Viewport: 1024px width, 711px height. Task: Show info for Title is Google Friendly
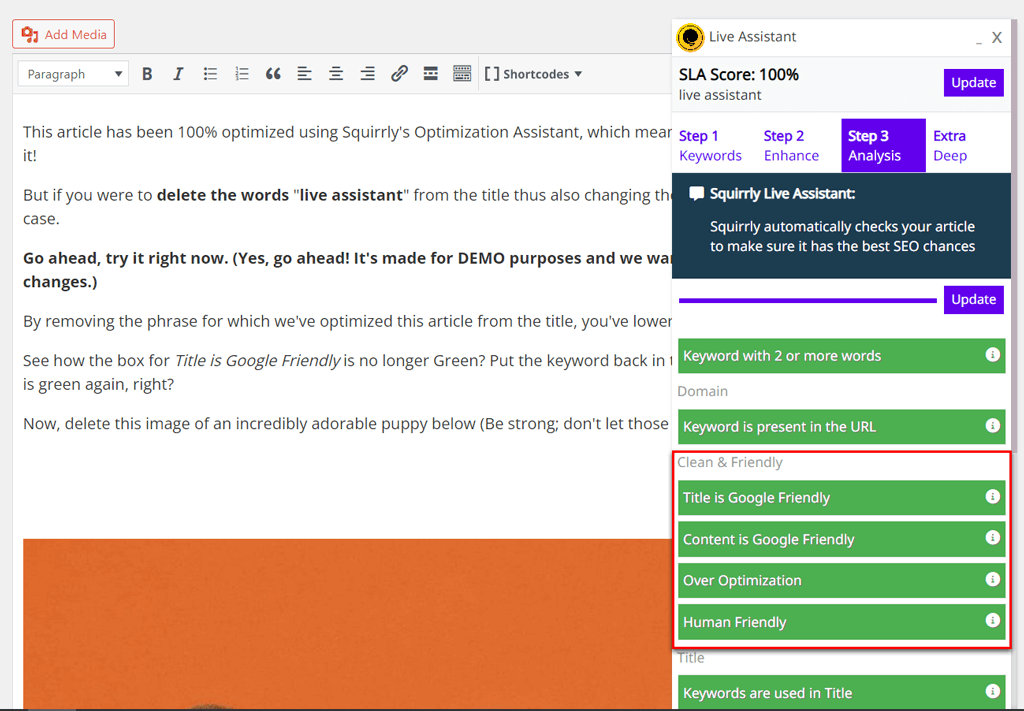point(993,497)
